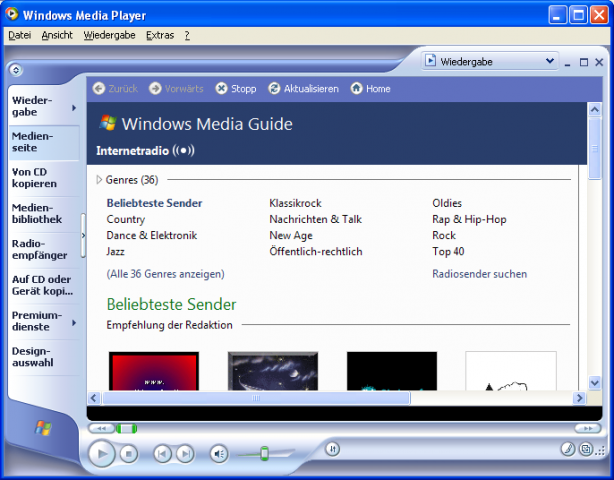Toggle menu bar show/hide round button
This screenshot has width=614, height=480.
tap(16, 70)
